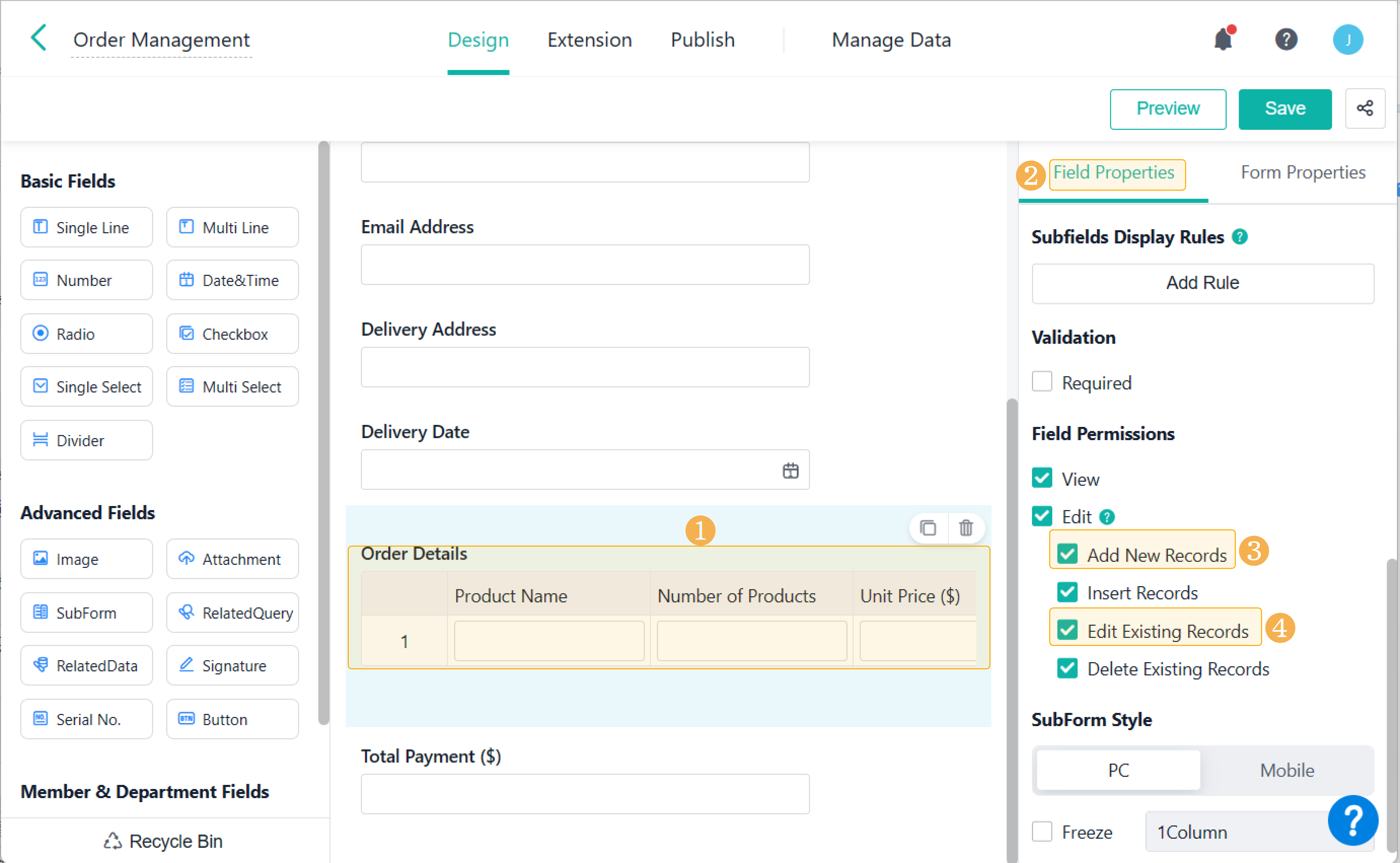
Task: Click help icon beside Subfields Display Rules
Action: 1240,236
